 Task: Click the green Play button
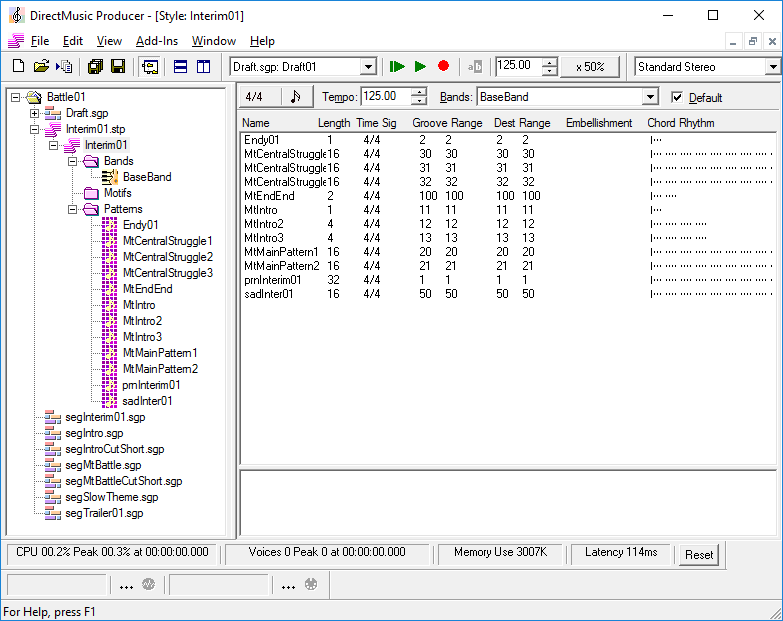pos(420,67)
